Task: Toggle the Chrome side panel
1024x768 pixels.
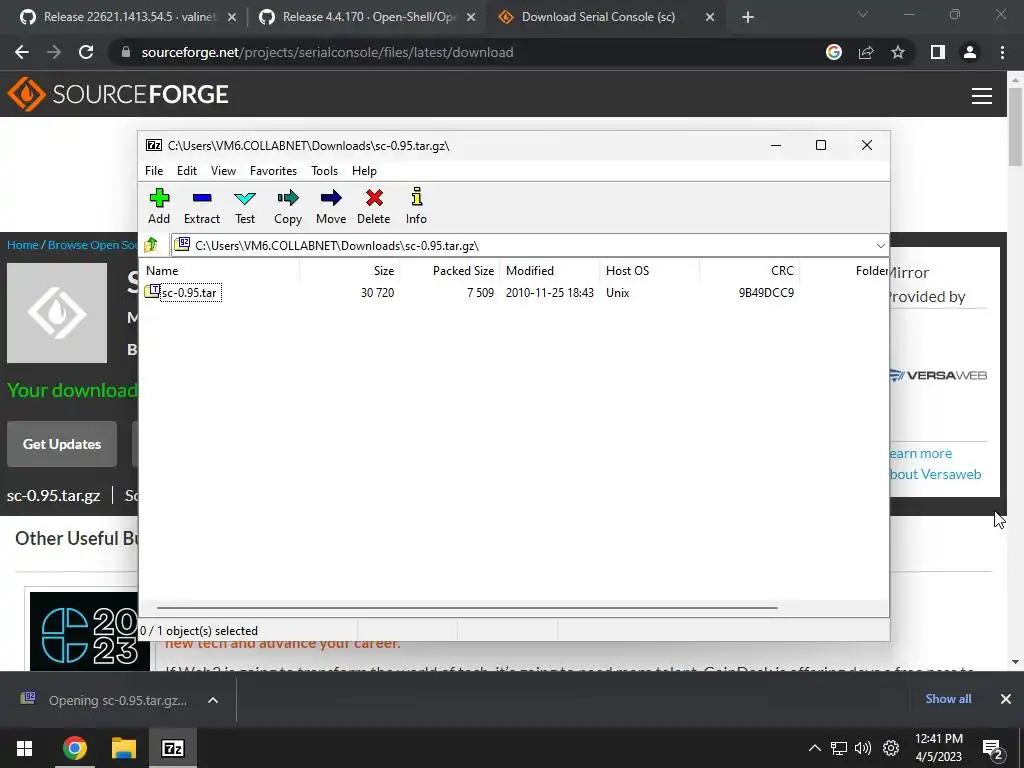Action: click(938, 52)
